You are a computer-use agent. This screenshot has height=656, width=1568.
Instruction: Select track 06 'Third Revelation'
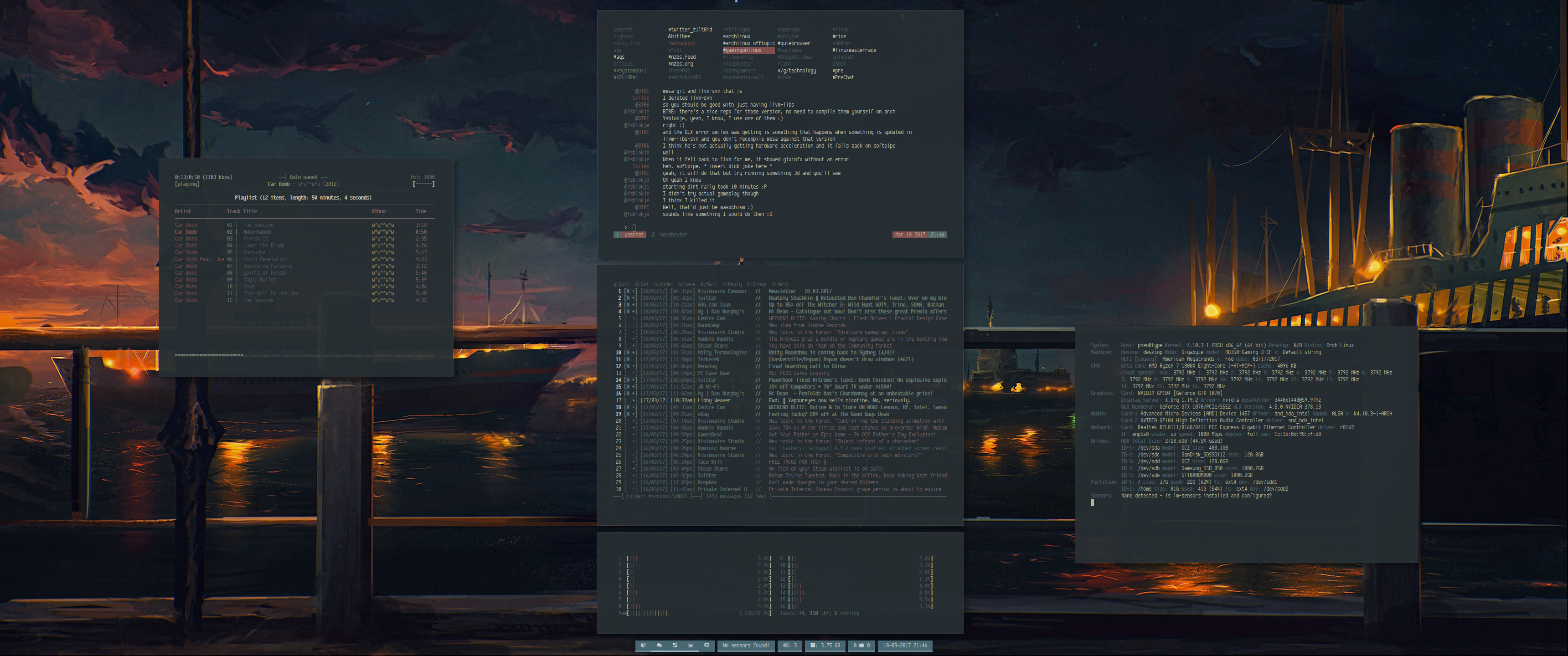tap(304, 259)
